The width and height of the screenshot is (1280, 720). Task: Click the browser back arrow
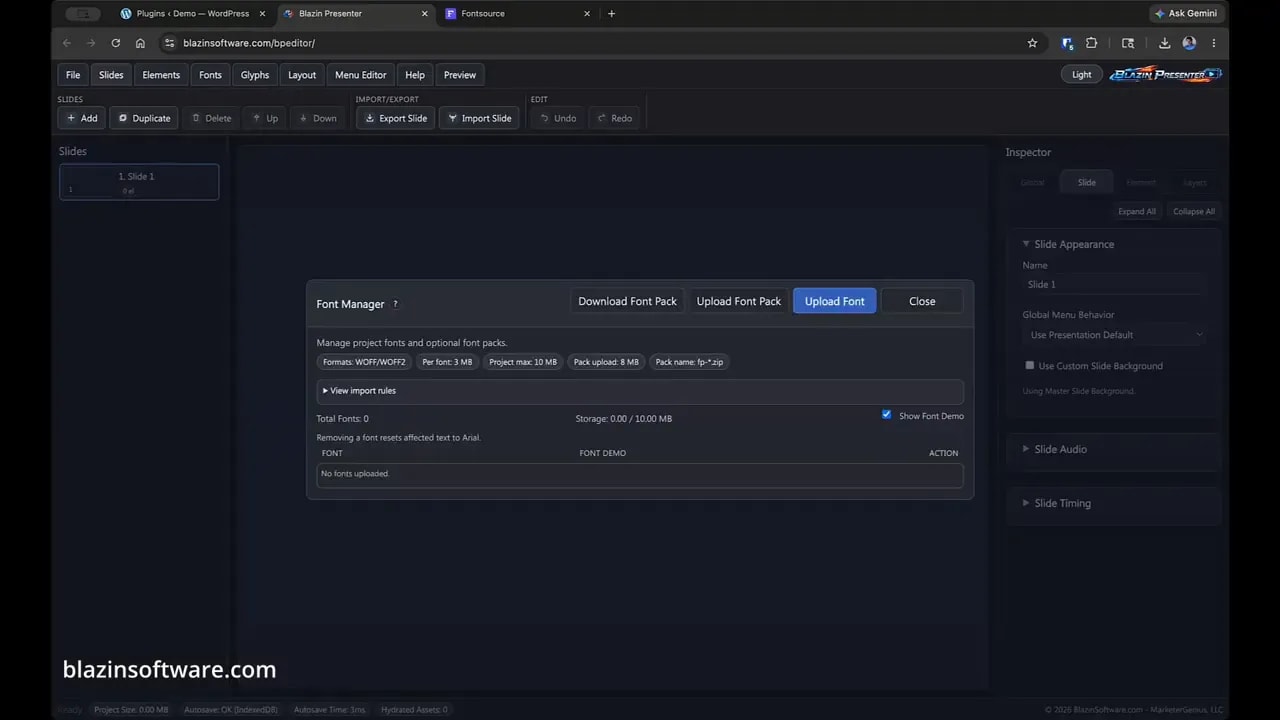pos(67,43)
